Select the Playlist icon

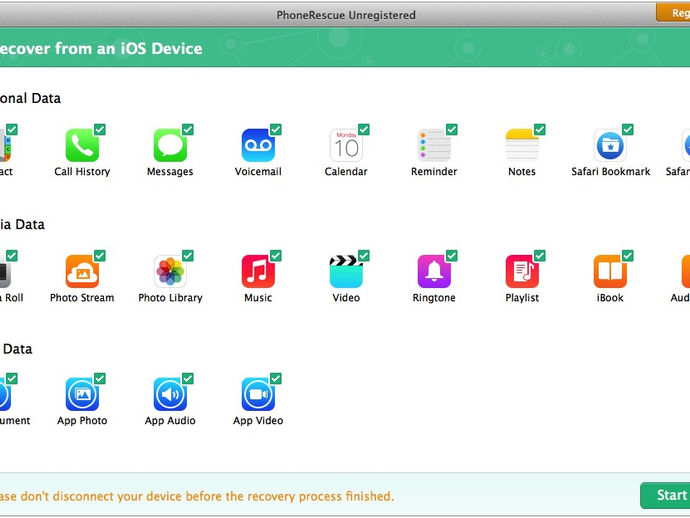pos(522,272)
